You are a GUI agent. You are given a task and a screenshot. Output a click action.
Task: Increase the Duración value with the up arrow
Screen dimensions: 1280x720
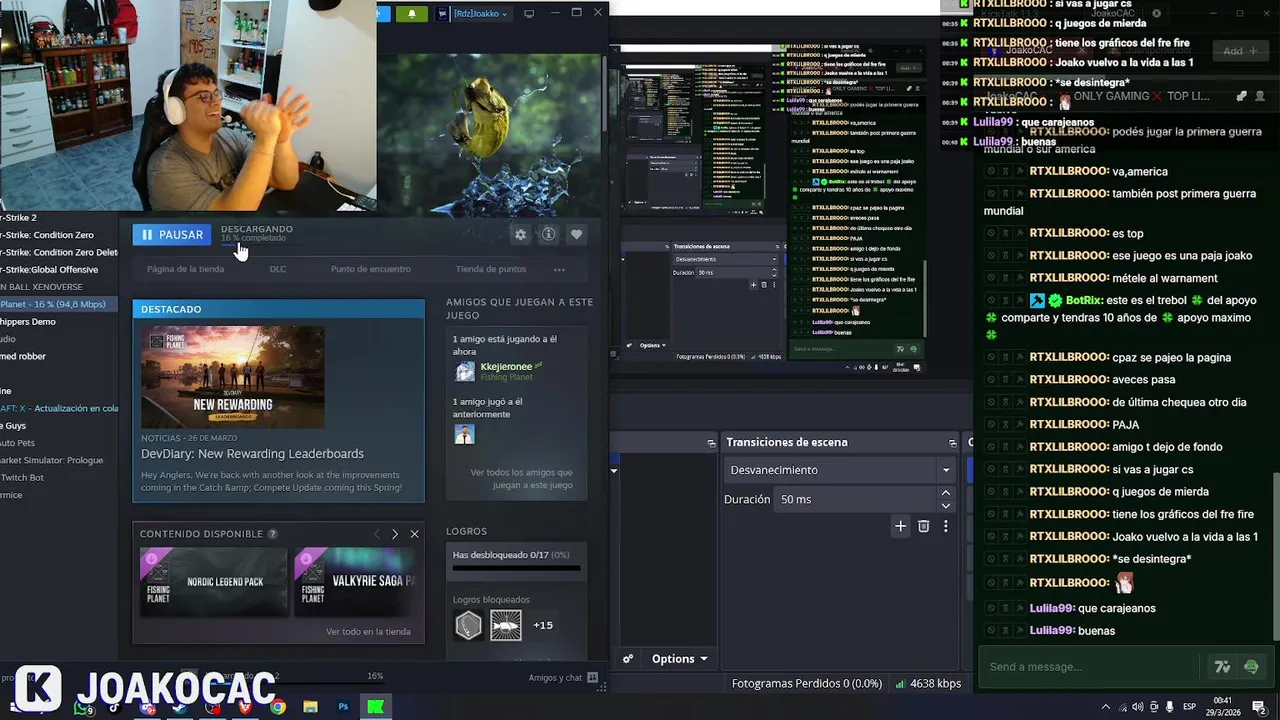tap(946, 493)
